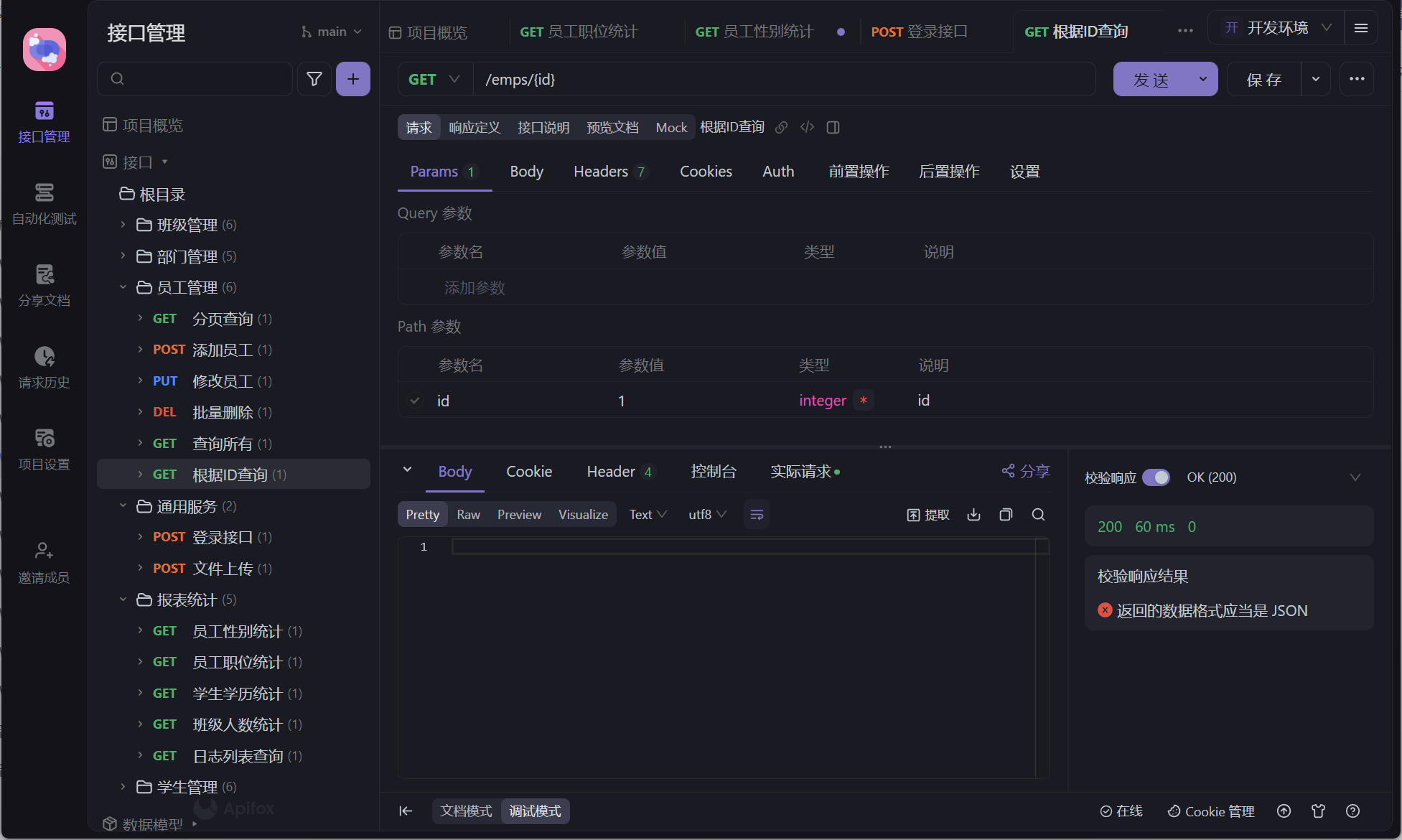Switch to the Headers request tab
The height and width of the screenshot is (840, 1402).
point(601,172)
